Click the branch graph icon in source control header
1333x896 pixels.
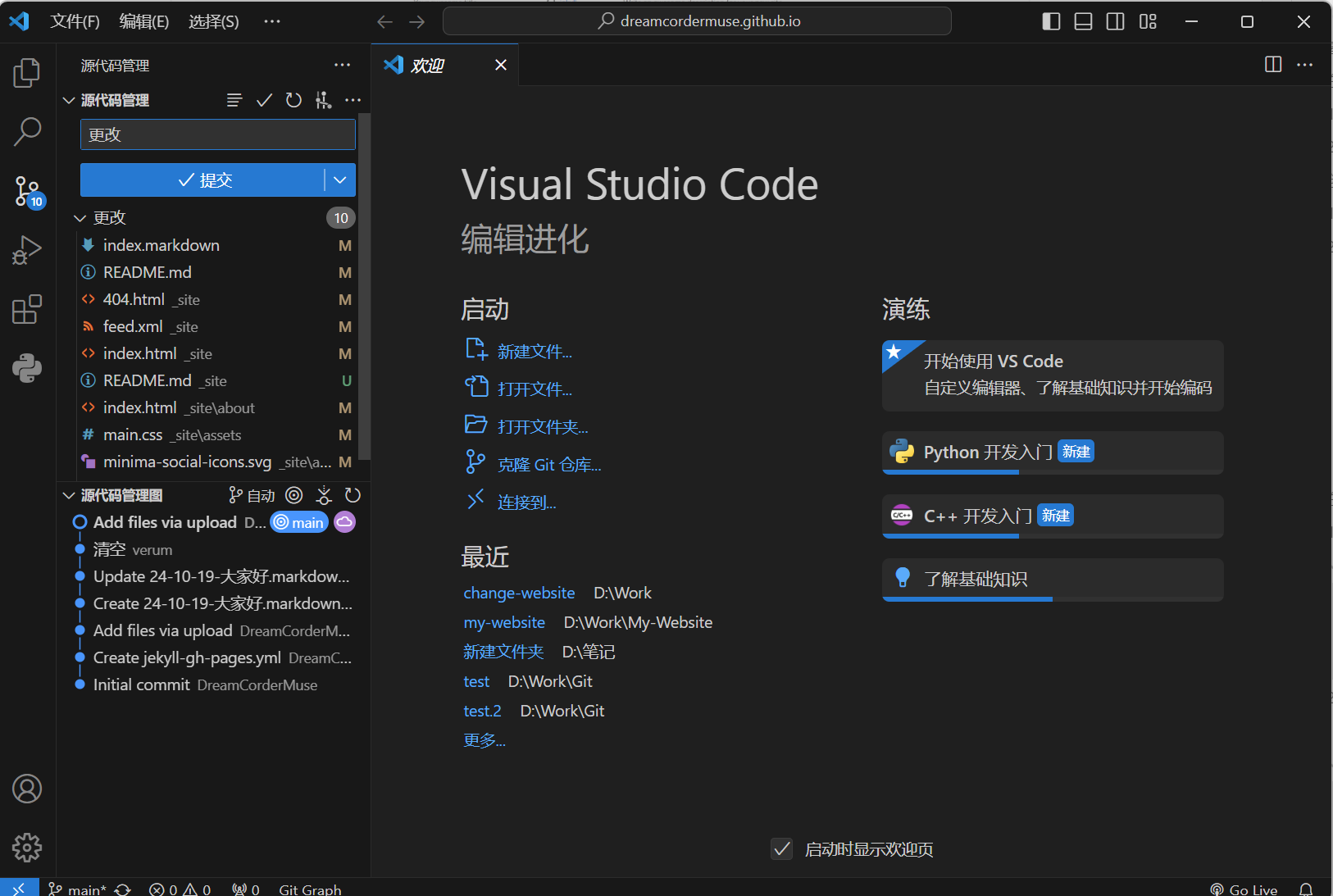pyautogui.click(x=324, y=100)
